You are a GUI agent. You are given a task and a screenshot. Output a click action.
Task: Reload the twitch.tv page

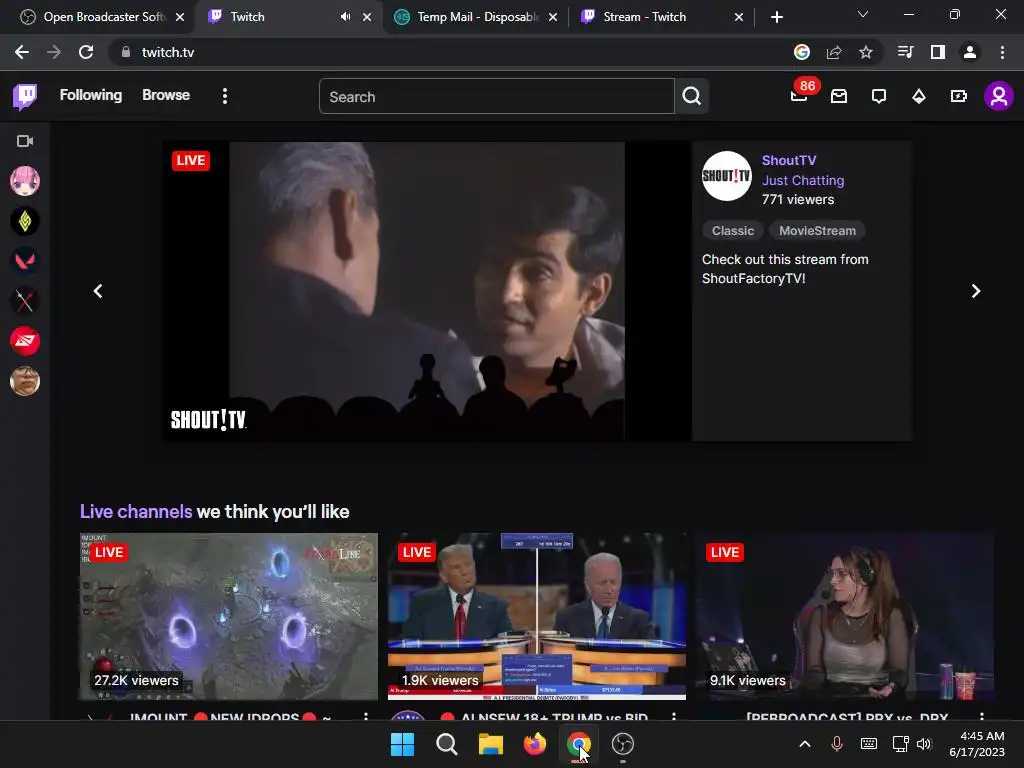[86, 52]
